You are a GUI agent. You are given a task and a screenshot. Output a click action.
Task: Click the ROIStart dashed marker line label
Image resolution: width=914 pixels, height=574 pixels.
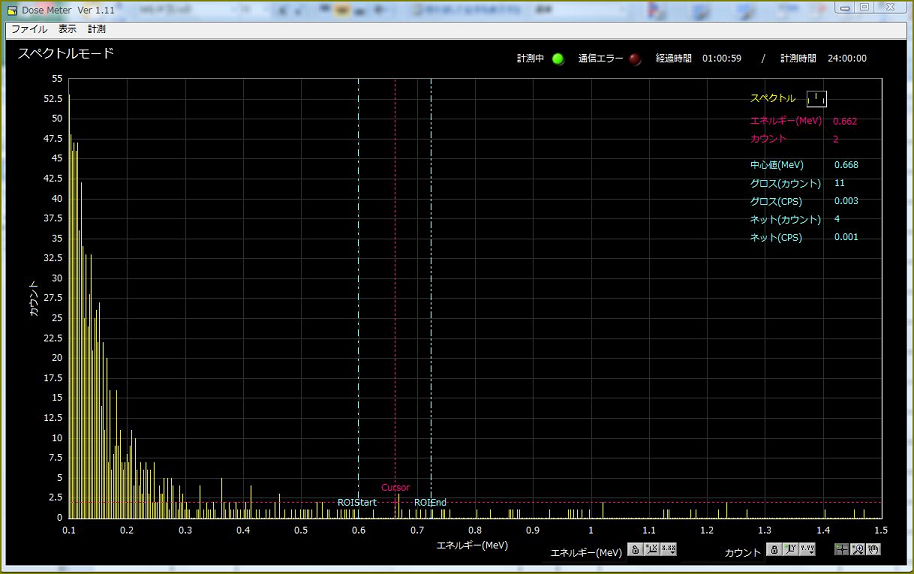click(x=357, y=502)
